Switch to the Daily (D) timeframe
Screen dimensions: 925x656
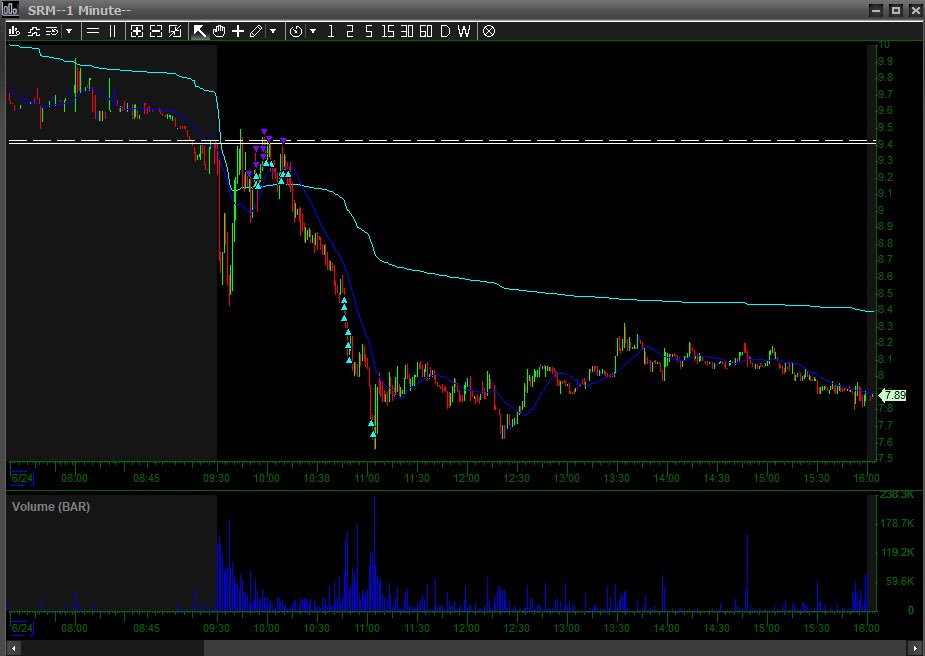point(445,31)
